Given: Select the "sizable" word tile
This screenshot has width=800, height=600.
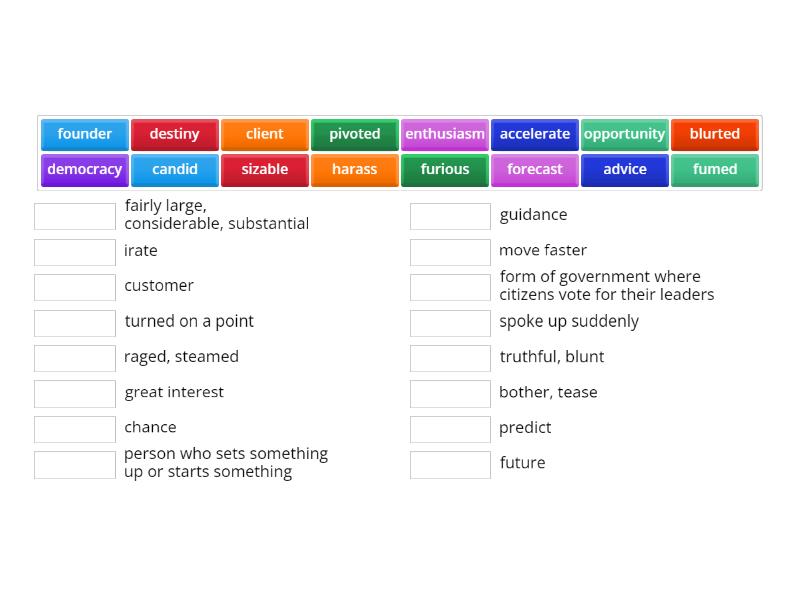Looking at the screenshot, I should (x=265, y=170).
